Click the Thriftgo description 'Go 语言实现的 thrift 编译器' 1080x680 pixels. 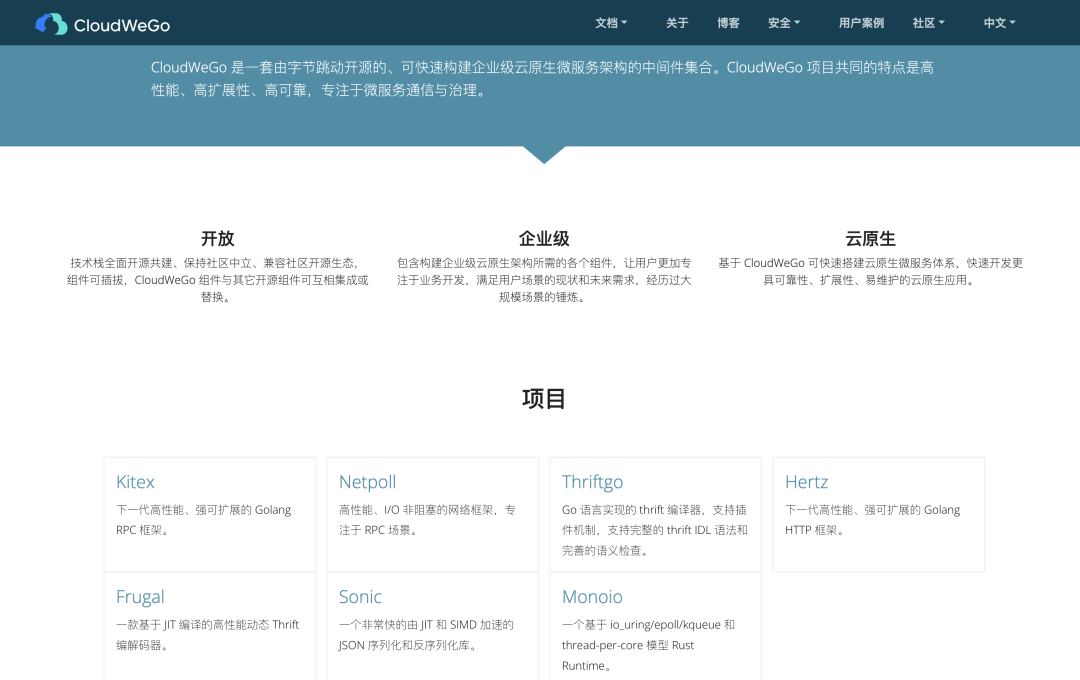(654, 530)
